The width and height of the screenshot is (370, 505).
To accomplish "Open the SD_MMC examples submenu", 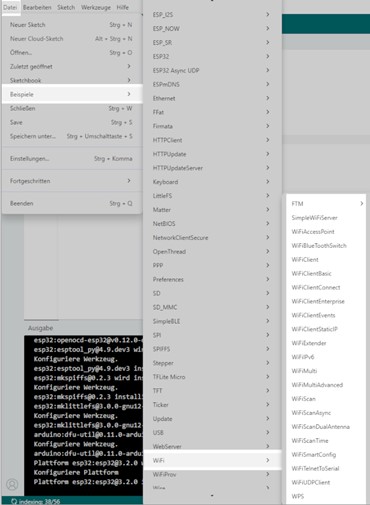I will (212, 307).
